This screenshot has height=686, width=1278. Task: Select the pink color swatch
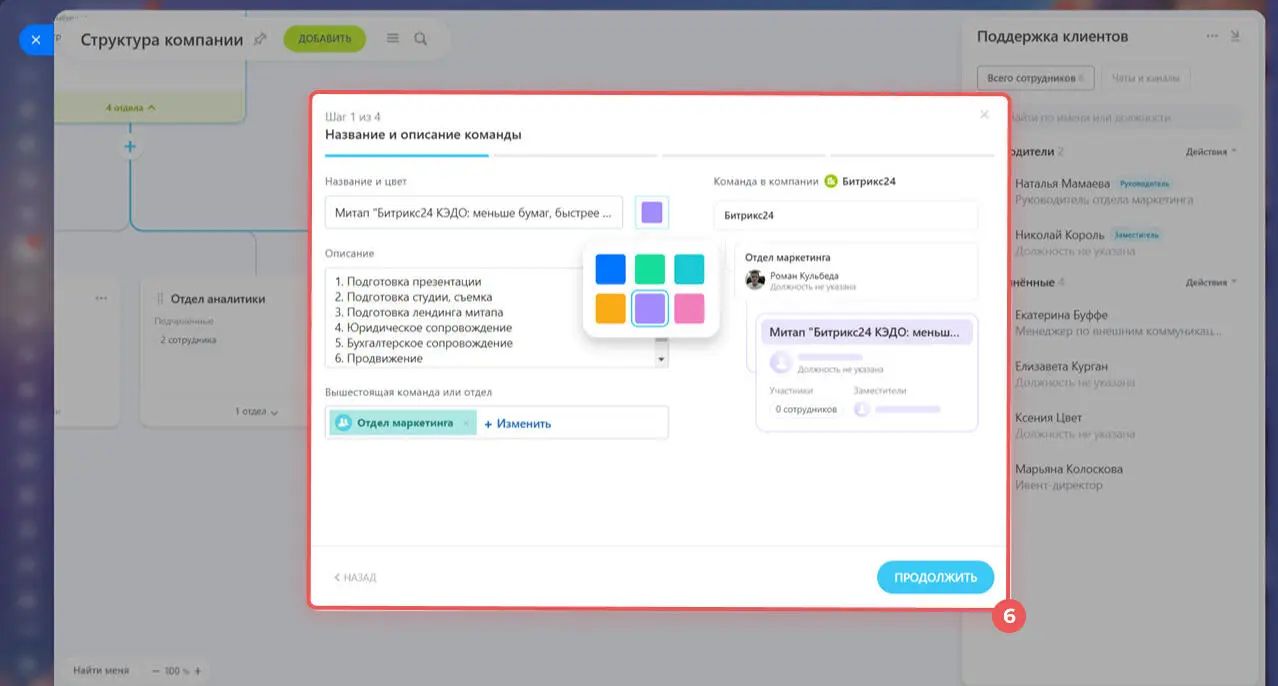689,309
